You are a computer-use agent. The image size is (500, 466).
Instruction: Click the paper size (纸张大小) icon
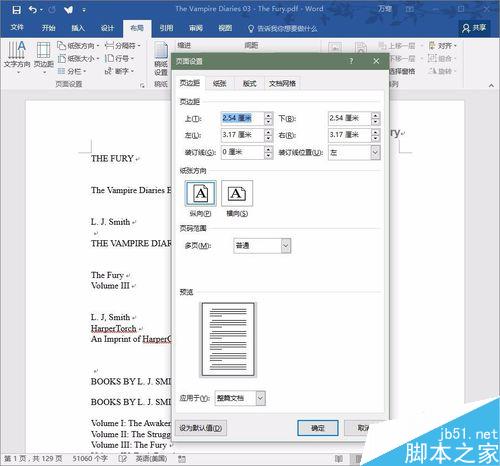coord(61,59)
